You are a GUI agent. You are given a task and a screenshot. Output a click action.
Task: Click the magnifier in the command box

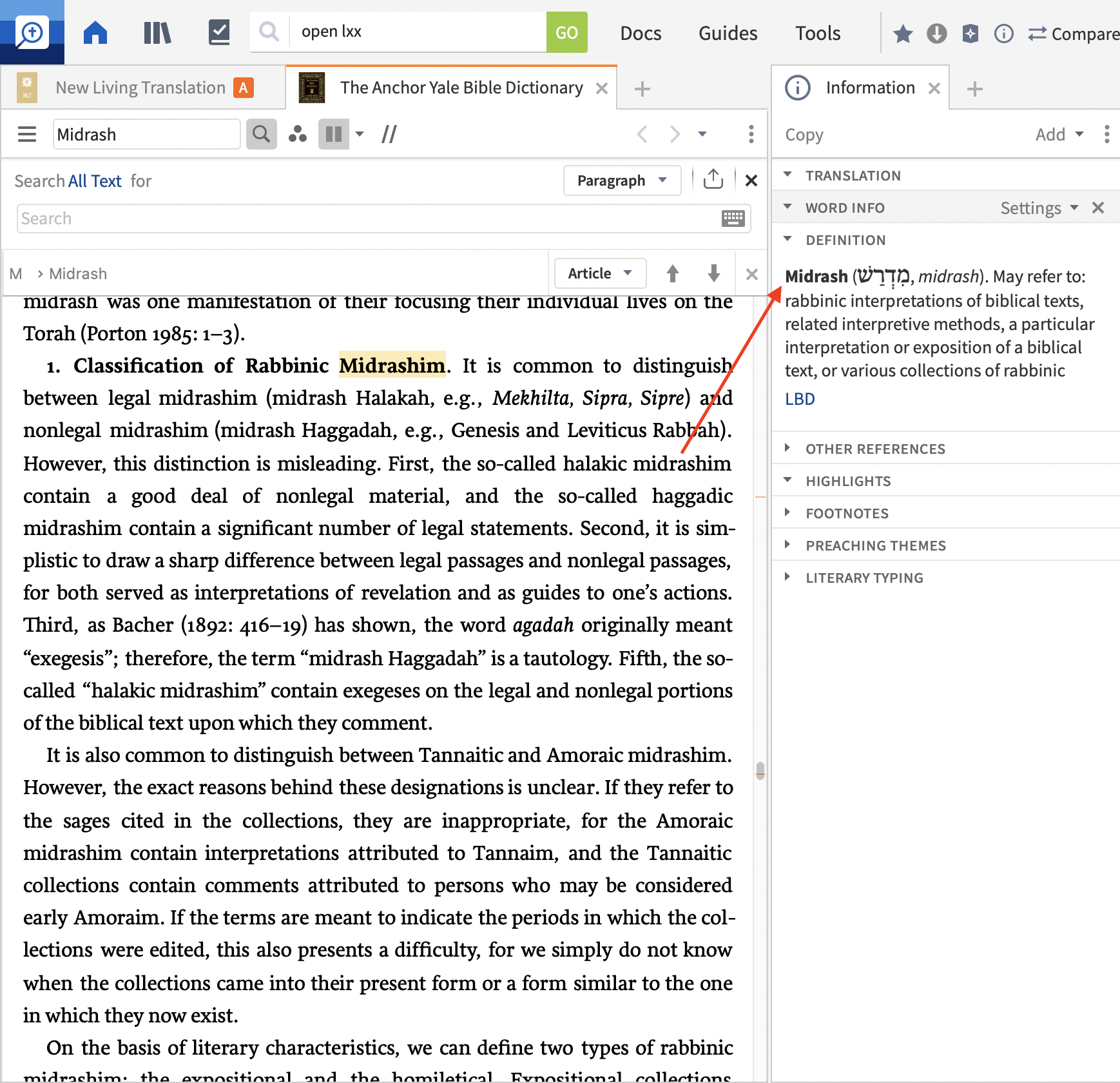[x=269, y=32]
